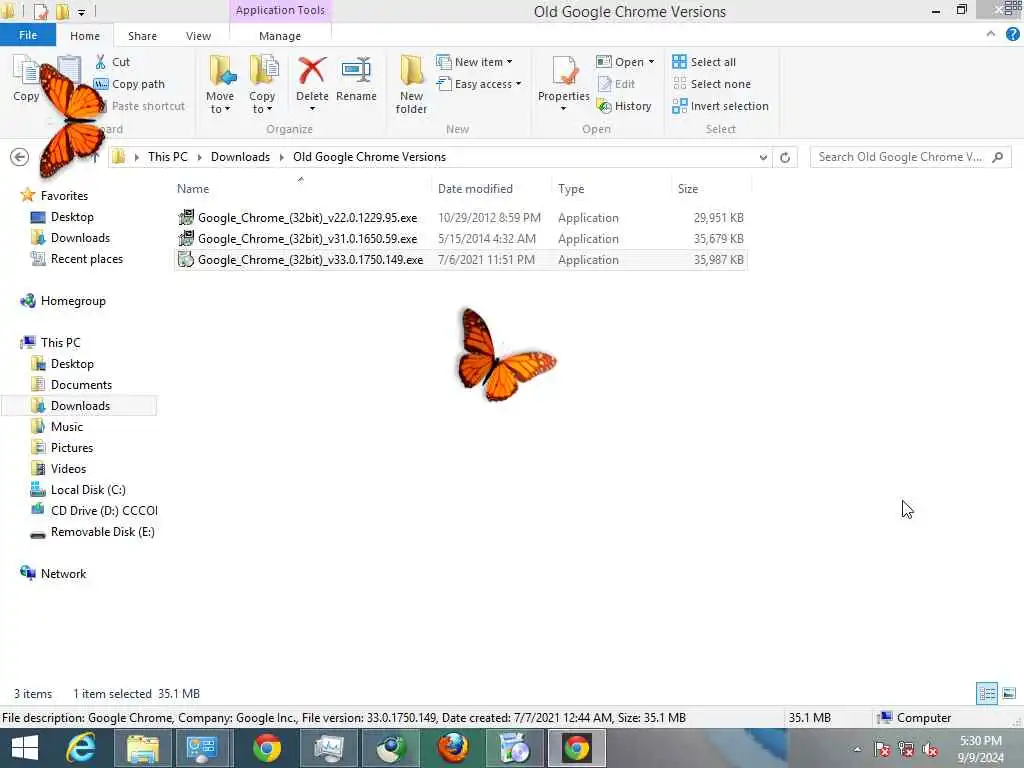Click This PC in the breadcrumb
Viewport: 1024px width, 768px height.
[167, 157]
